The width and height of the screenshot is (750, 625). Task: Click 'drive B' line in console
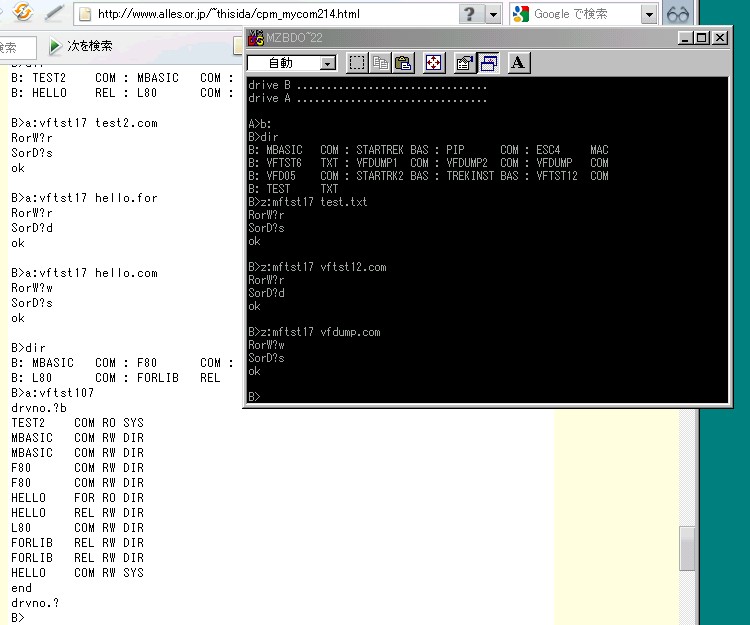pos(367,85)
